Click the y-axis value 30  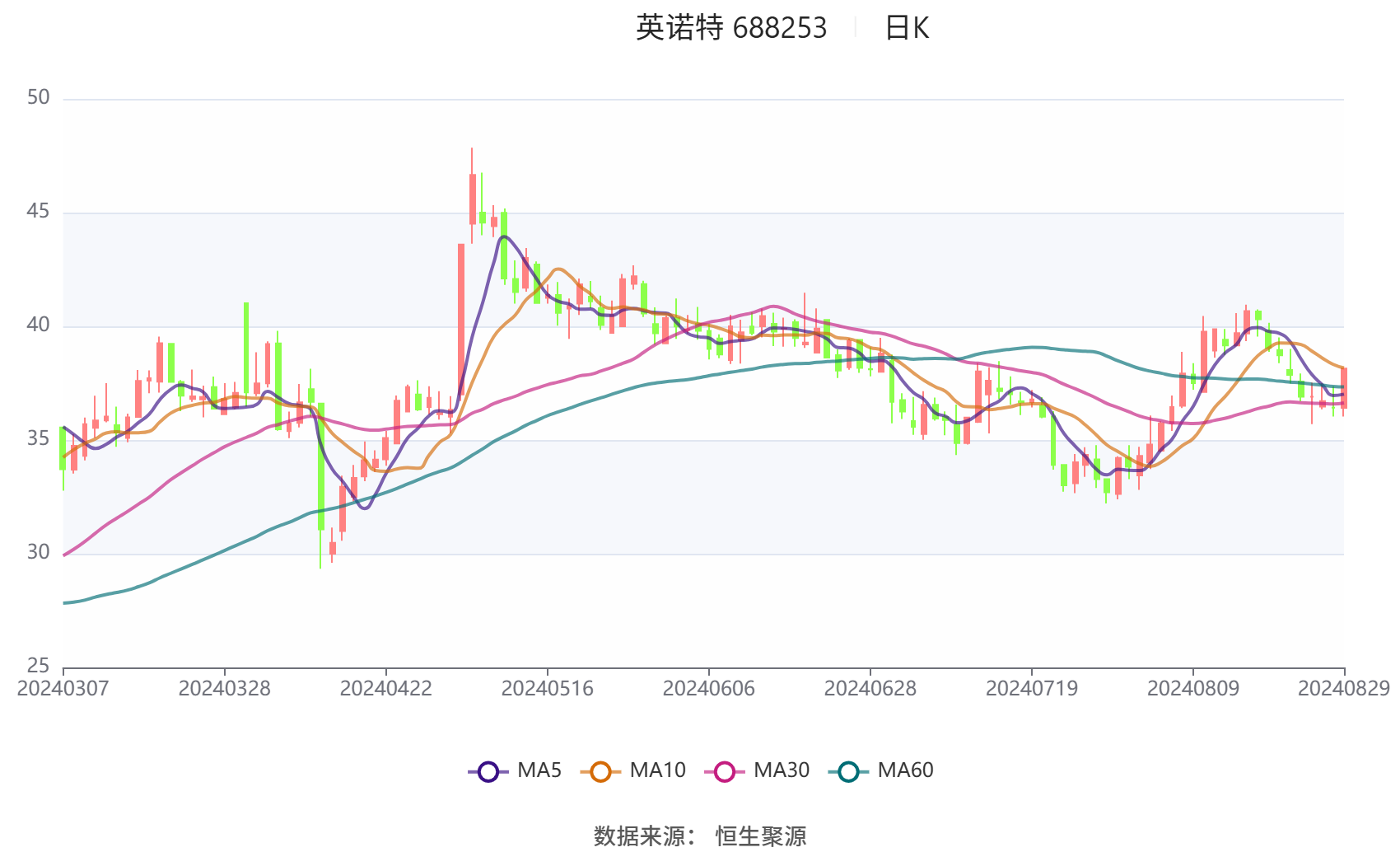(38, 552)
